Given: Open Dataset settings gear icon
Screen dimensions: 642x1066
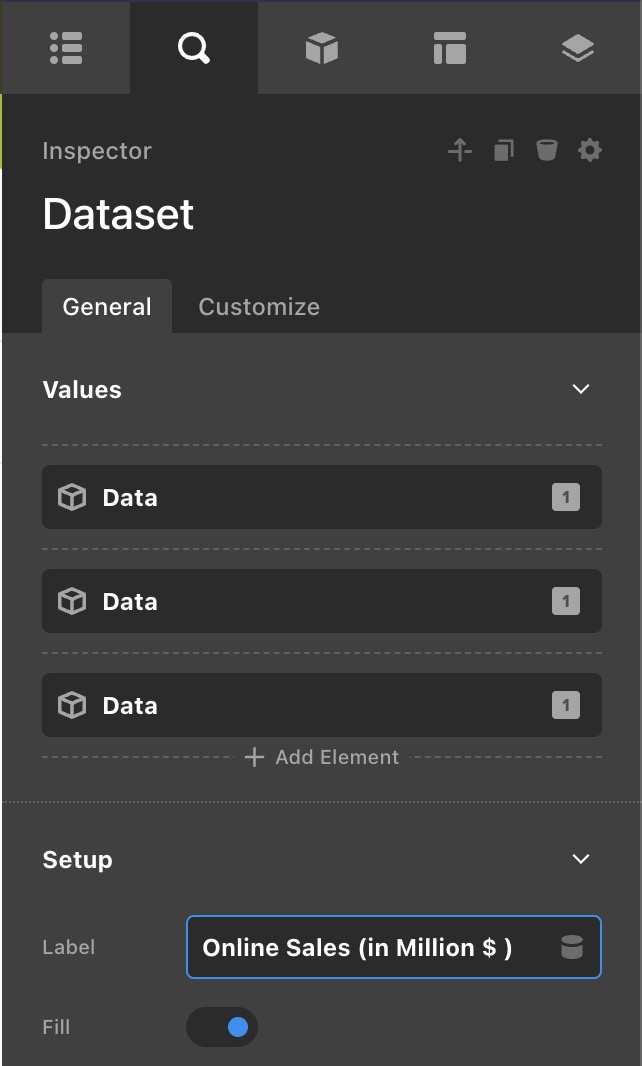Looking at the screenshot, I should (x=590, y=151).
